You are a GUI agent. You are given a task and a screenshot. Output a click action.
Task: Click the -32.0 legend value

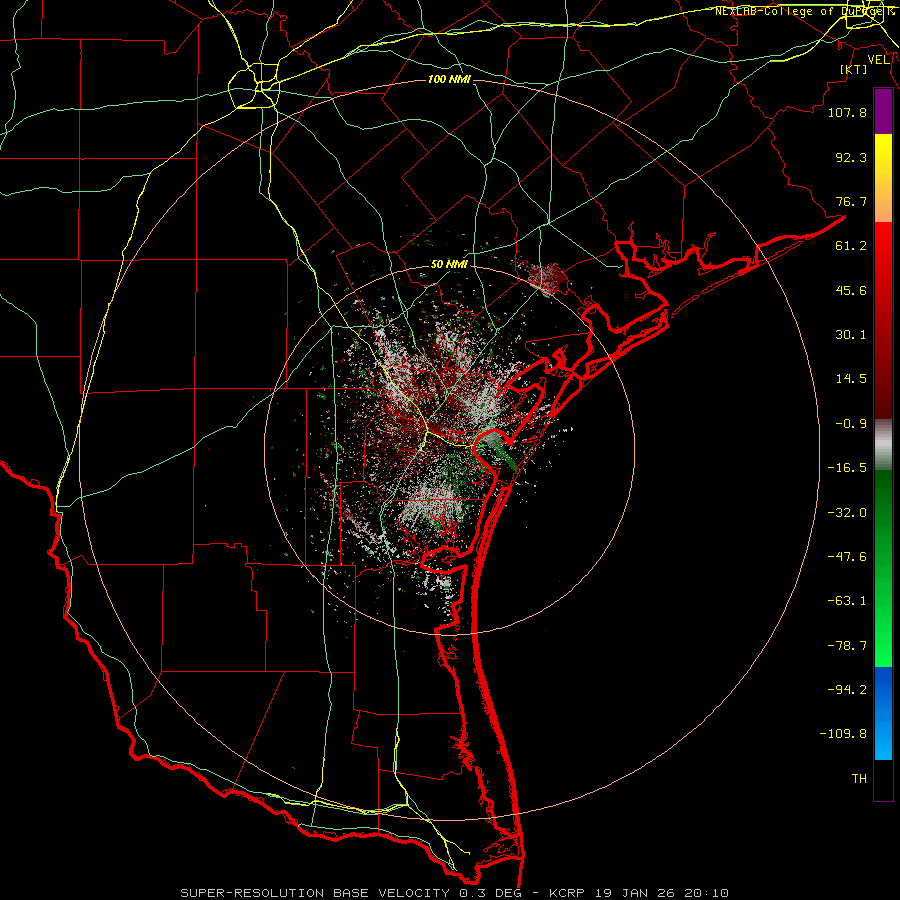pos(847,513)
